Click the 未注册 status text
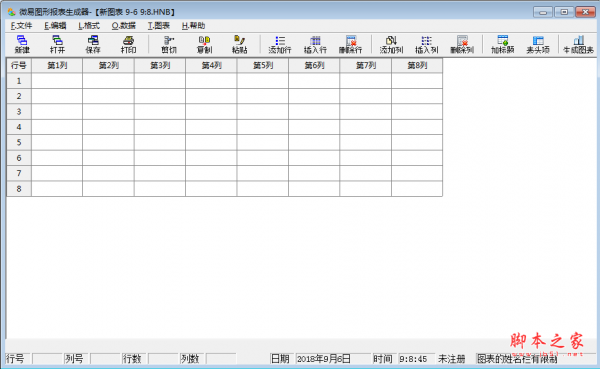600x369 pixels. [x=452, y=359]
